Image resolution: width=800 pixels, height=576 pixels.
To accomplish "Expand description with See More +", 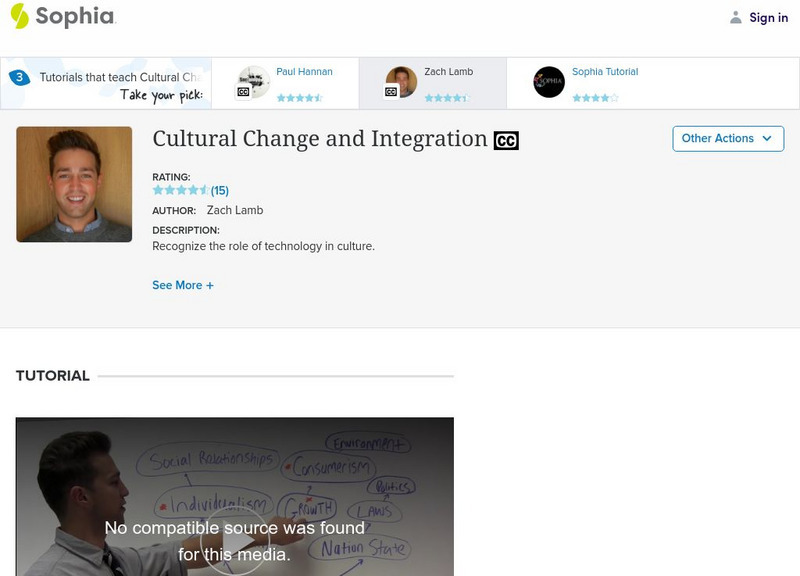I will pos(183,285).
